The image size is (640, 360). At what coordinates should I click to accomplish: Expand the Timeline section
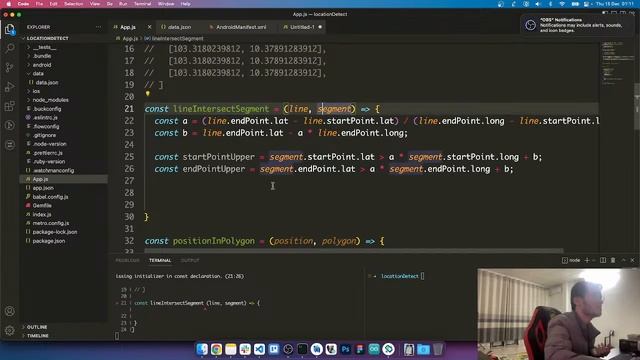click(38, 336)
